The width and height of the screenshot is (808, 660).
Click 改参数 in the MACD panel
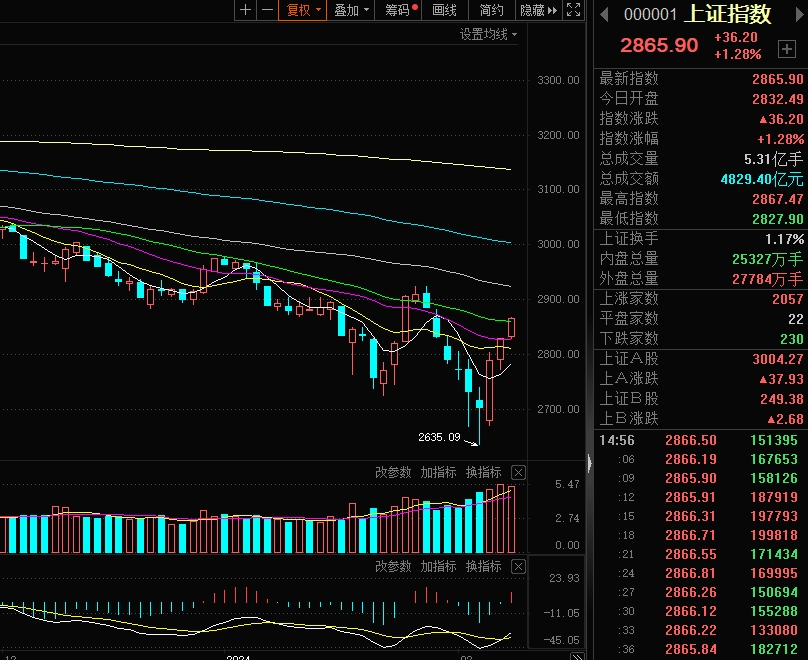tap(393, 566)
